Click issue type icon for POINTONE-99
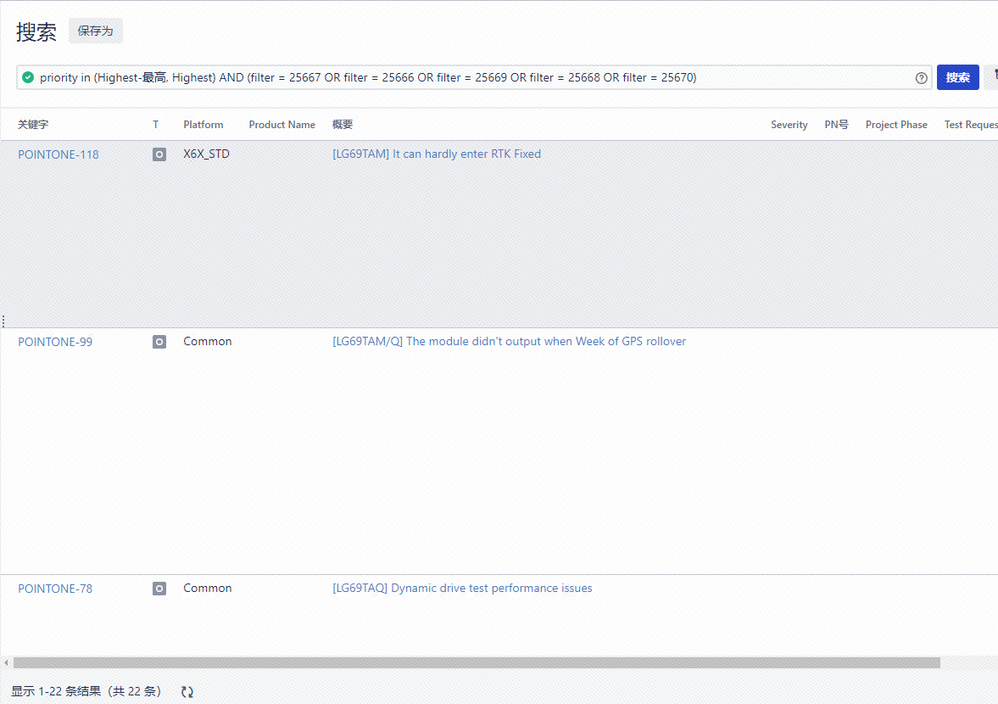998x704 pixels. (x=159, y=342)
